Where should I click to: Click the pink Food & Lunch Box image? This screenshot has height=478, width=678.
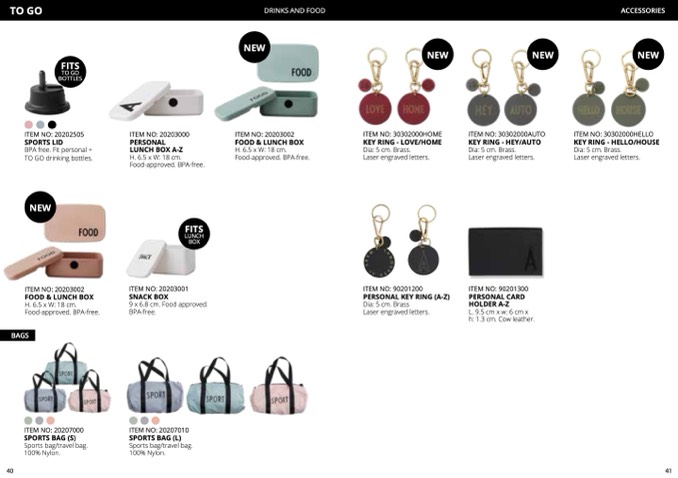(x=55, y=242)
